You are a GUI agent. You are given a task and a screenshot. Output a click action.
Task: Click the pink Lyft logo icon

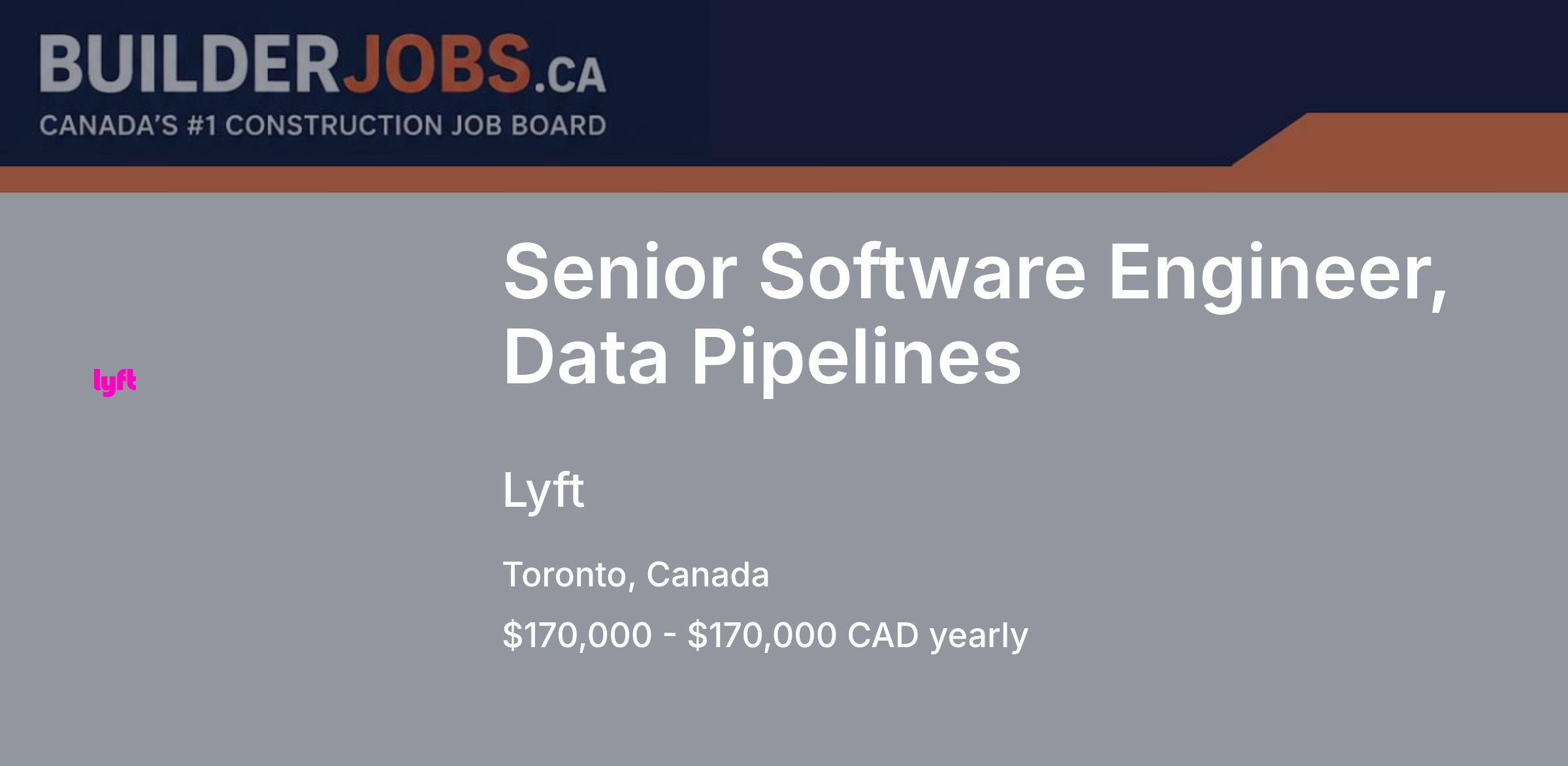(x=115, y=382)
